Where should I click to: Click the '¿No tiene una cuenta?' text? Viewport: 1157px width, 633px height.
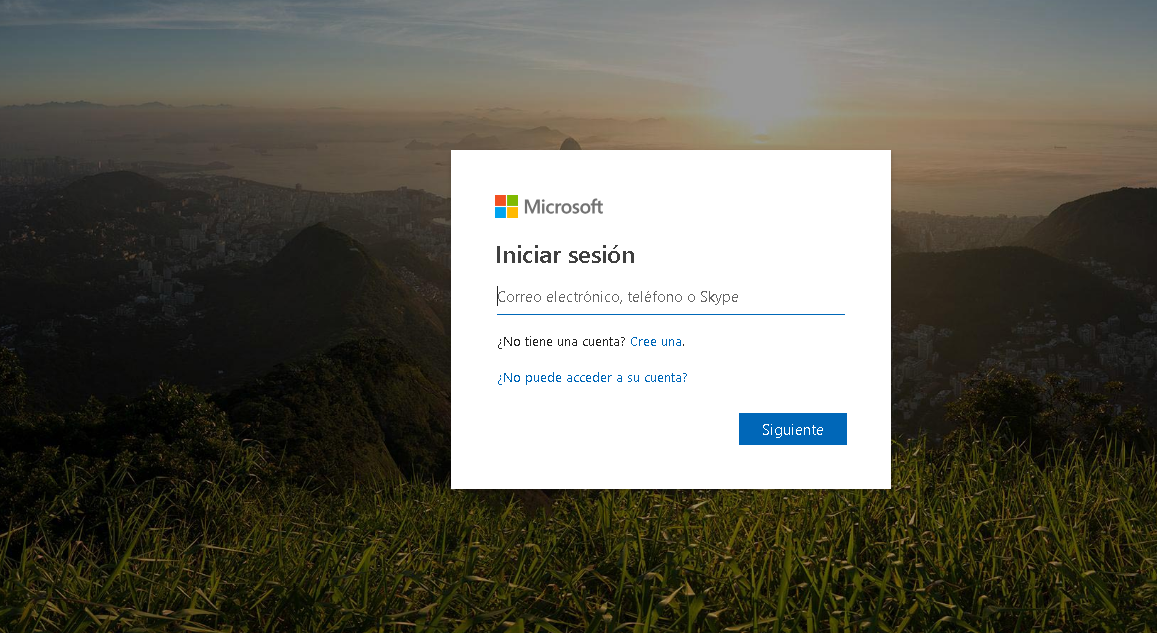tap(562, 342)
